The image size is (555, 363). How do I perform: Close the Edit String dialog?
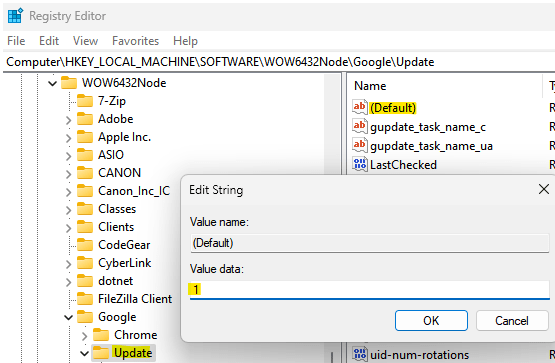[x=544, y=189]
